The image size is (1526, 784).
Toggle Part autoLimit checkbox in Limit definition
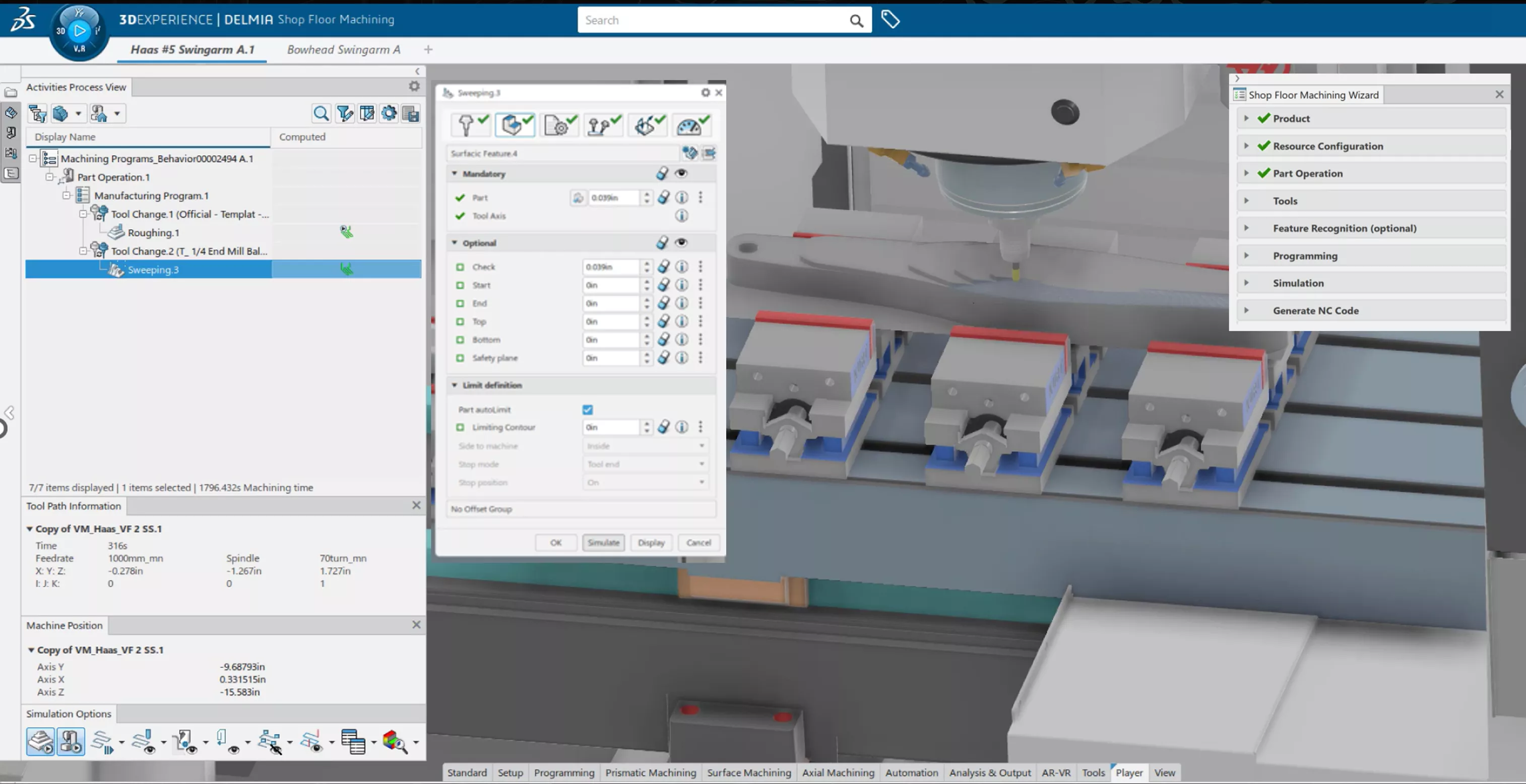coord(587,408)
